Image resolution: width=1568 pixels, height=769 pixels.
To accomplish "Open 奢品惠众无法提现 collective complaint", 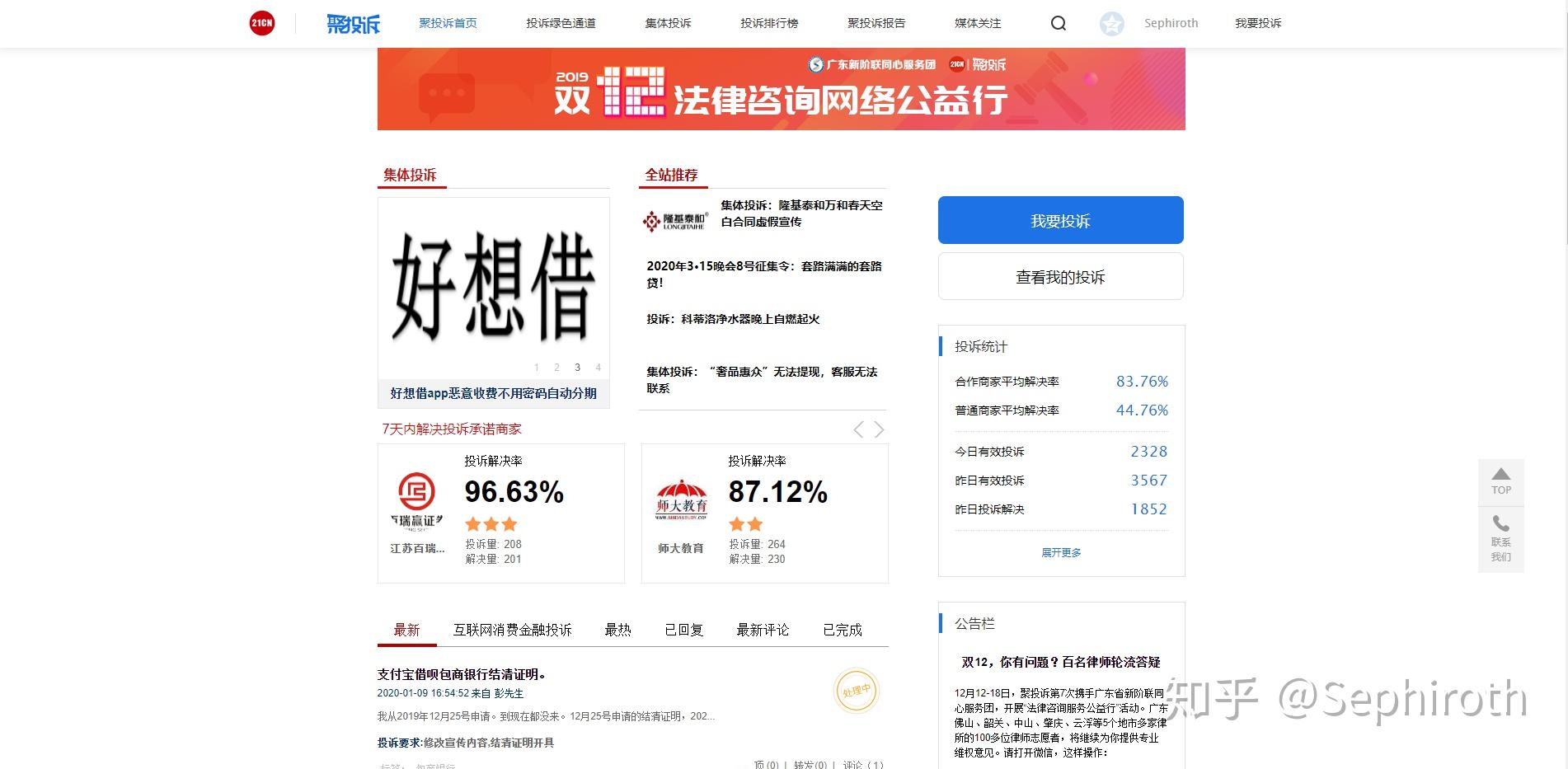I will (x=762, y=380).
